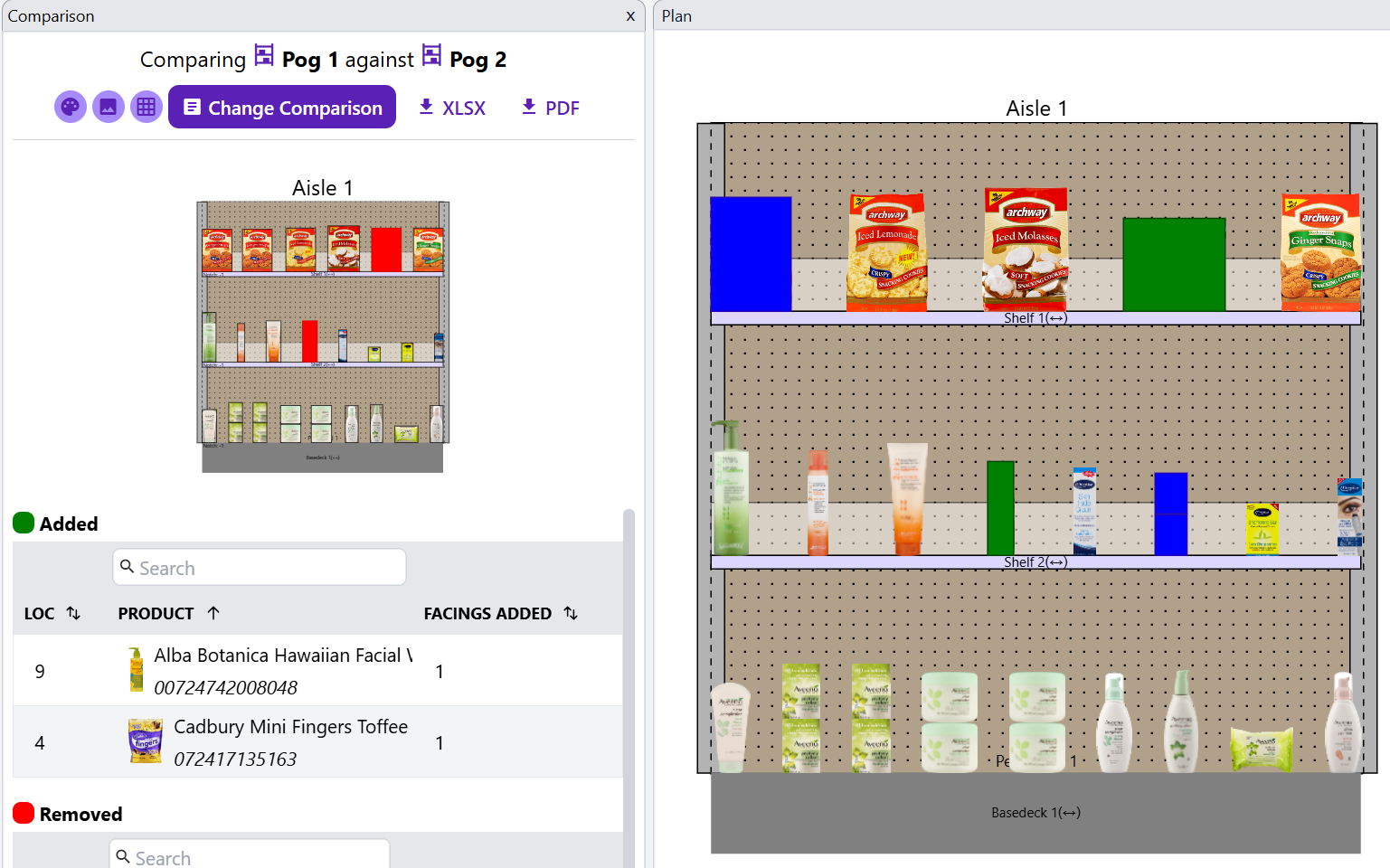The width and height of the screenshot is (1390, 868).
Task: Download the comparison as XLSX
Action: pyautogui.click(x=452, y=108)
